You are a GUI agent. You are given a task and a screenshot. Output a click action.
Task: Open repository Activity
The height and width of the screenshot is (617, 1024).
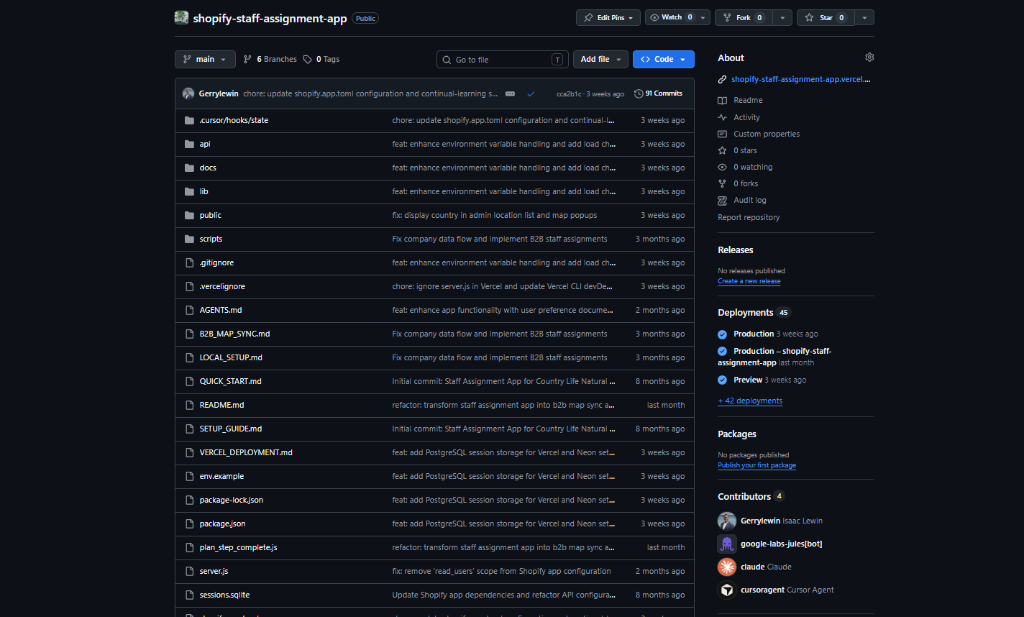coord(746,118)
